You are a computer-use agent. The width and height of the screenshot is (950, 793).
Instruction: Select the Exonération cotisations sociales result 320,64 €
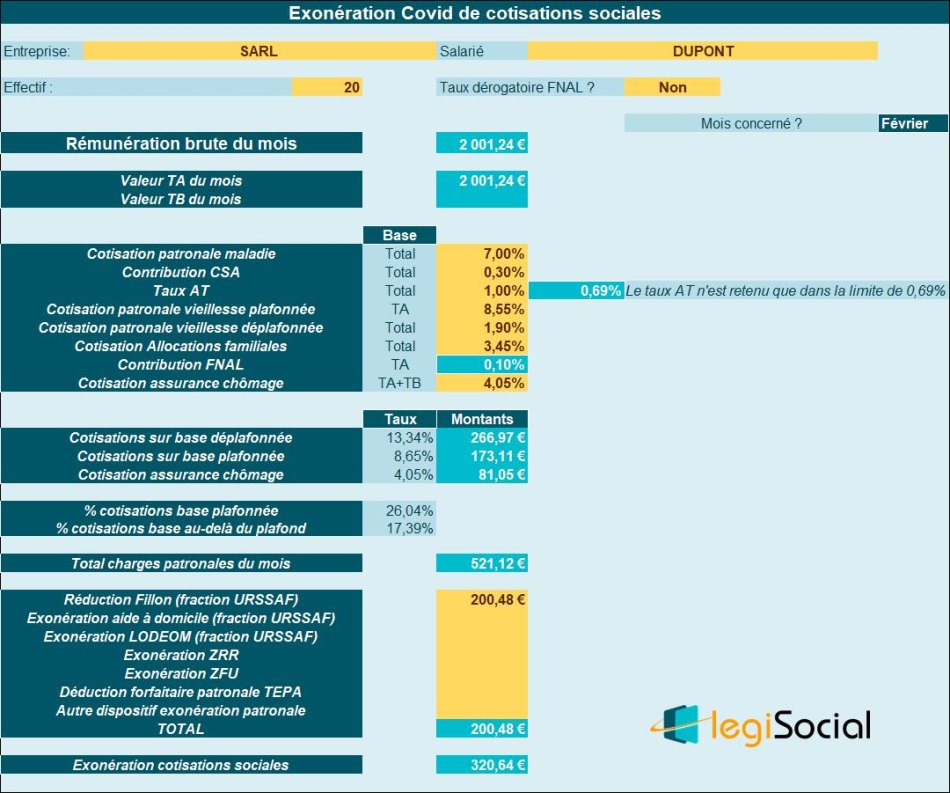click(481, 765)
